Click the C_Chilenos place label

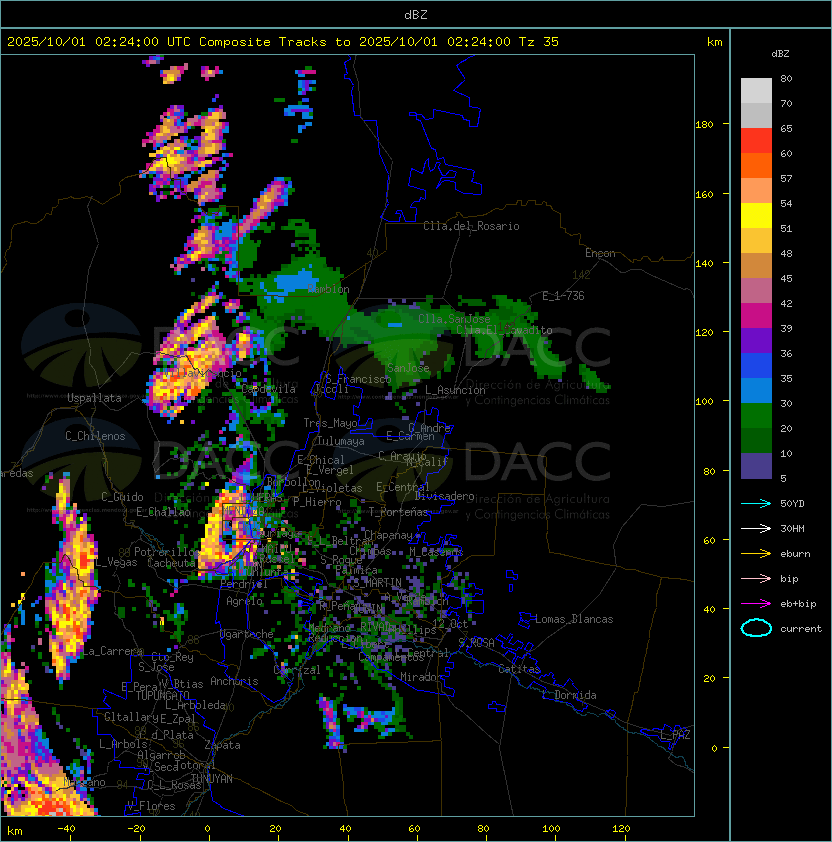[x=95, y=436]
